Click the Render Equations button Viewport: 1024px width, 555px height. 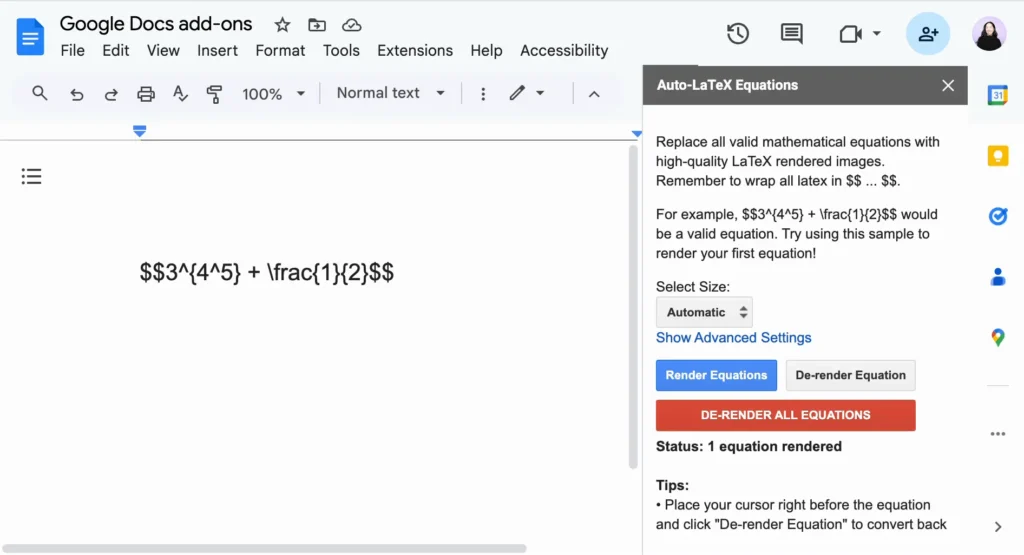[x=716, y=375]
